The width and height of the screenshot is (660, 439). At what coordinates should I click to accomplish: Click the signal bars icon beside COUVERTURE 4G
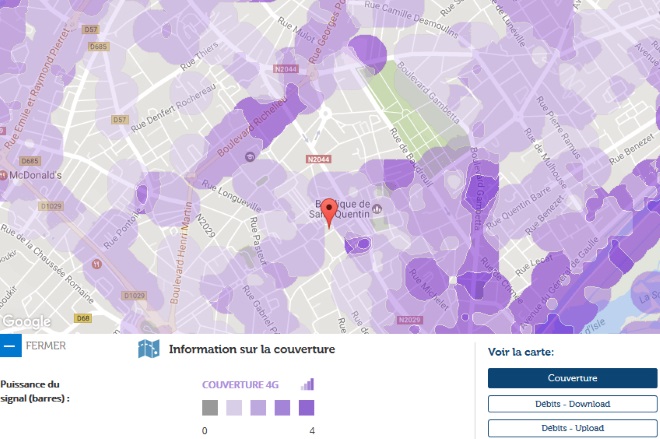pos(307,384)
